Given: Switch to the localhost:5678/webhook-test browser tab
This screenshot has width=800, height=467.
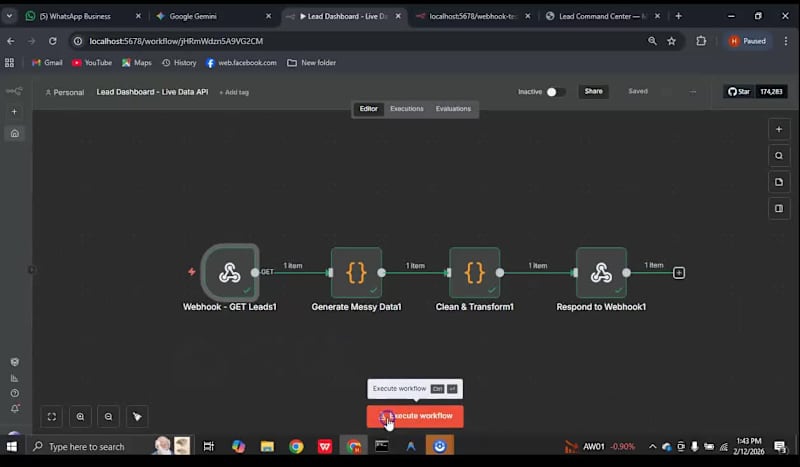Looking at the screenshot, I should click(473, 16).
